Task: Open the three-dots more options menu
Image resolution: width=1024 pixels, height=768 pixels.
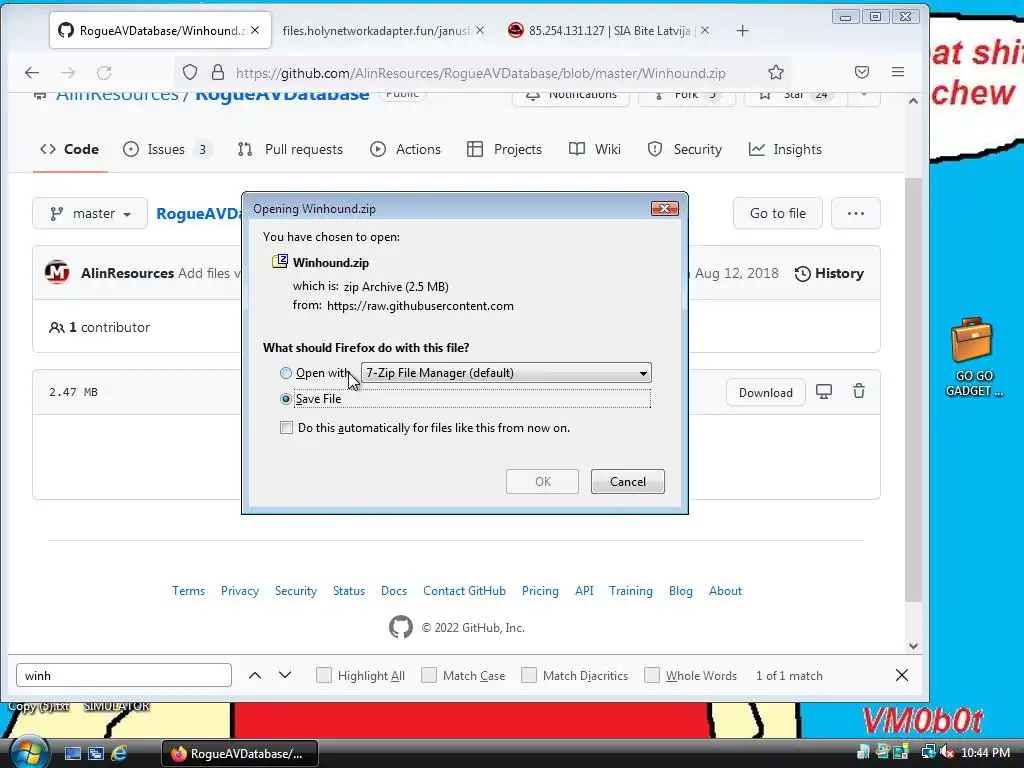Action: click(856, 214)
